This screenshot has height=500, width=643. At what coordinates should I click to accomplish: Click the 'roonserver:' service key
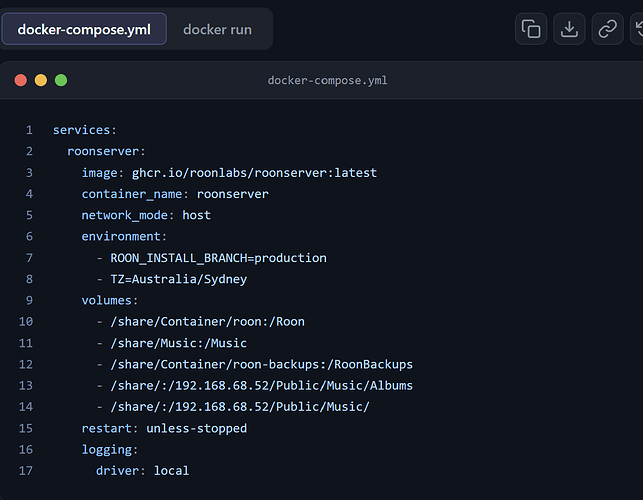click(106, 151)
